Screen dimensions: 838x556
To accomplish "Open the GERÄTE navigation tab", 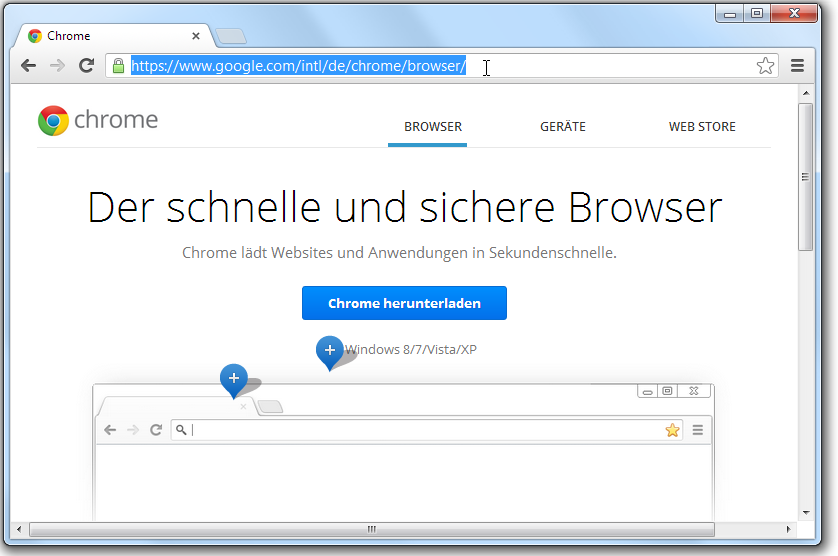I will [x=563, y=126].
